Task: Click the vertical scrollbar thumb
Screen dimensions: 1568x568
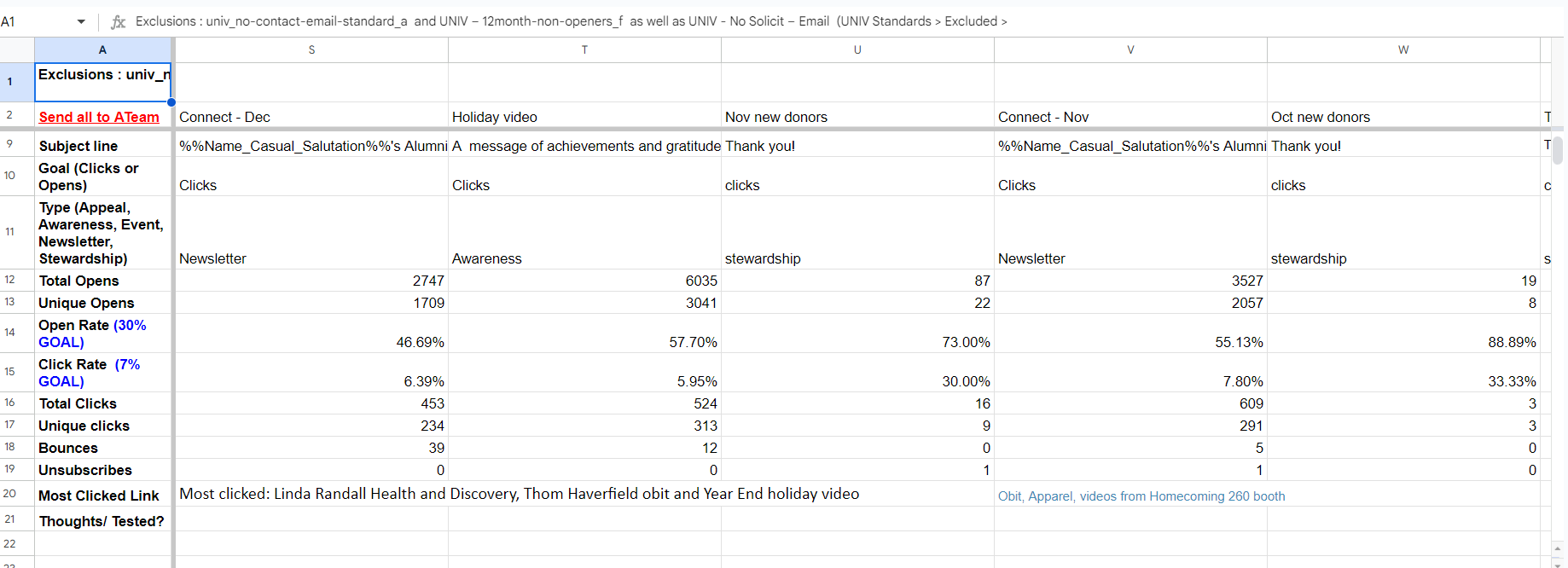Action: 1558,150
